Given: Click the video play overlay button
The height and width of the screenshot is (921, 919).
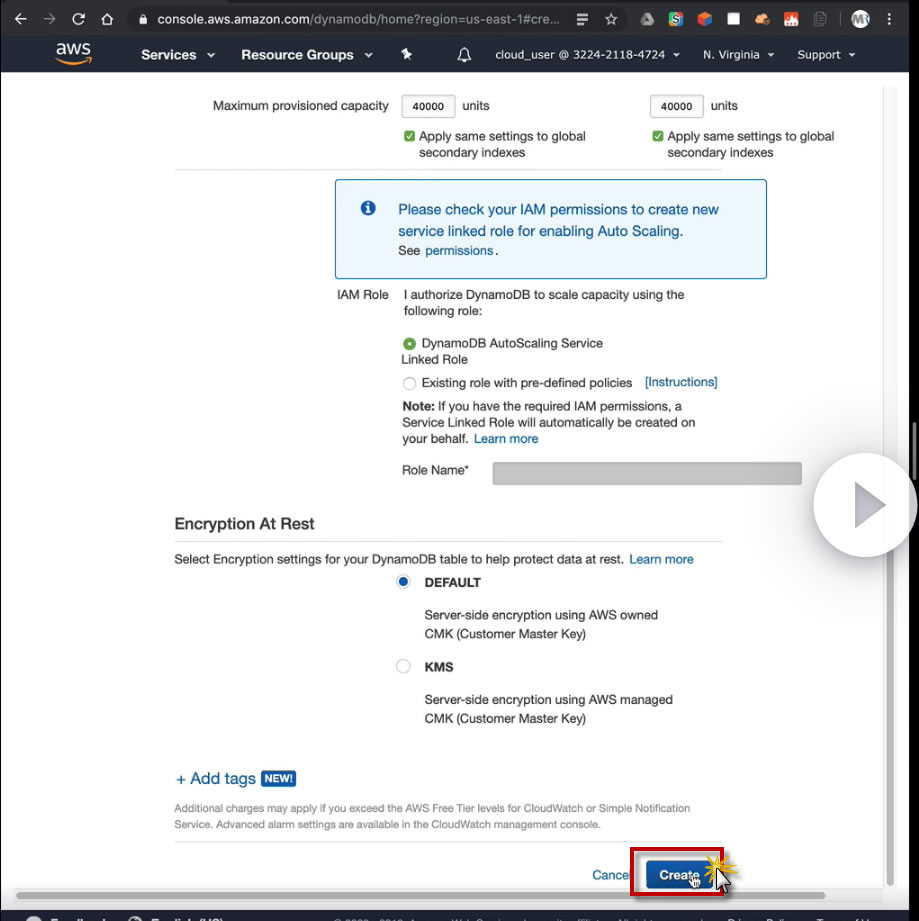Looking at the screenshot, I should click(x=866, y=505).
